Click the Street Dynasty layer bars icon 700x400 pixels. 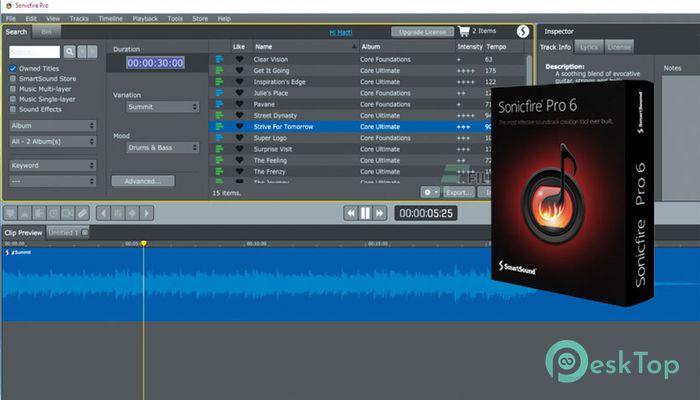pos(219,116)
